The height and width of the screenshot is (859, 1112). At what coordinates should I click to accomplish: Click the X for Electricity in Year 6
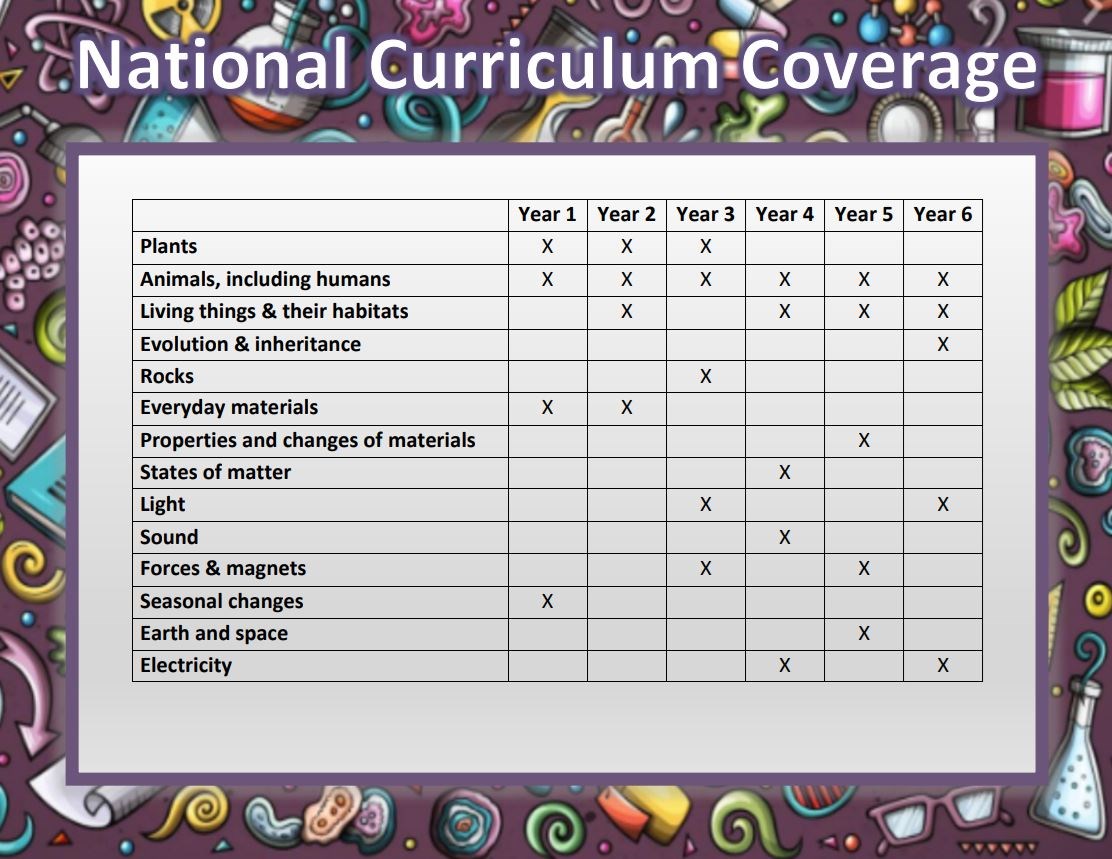943,665
